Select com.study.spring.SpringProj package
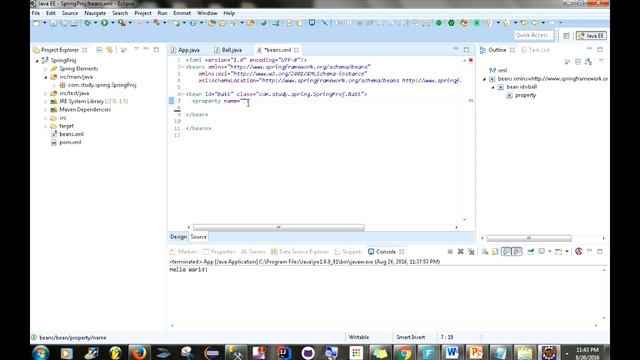Screen dimensions: 640x360 (x=98, y=85)
